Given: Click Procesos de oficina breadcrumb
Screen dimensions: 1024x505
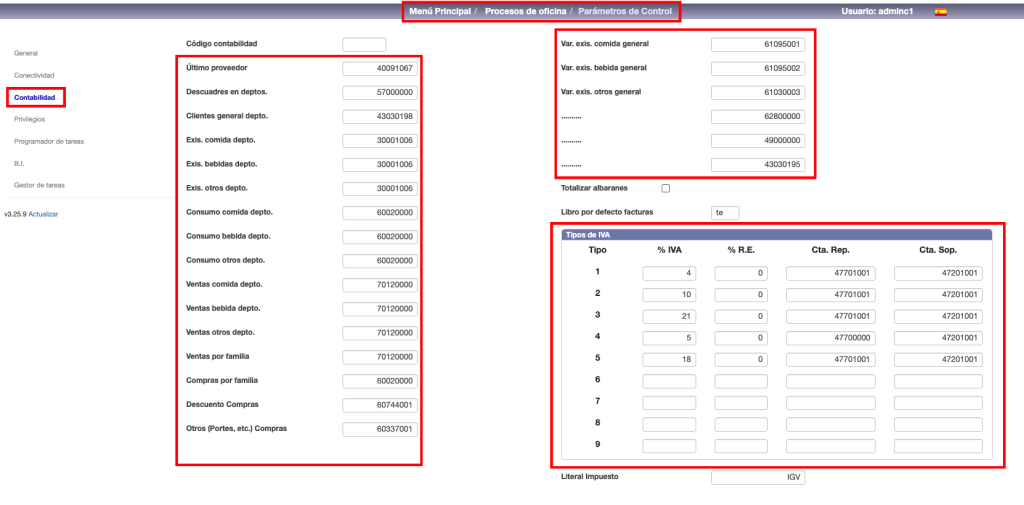Looking at the screenshot, I should point(526,11).
